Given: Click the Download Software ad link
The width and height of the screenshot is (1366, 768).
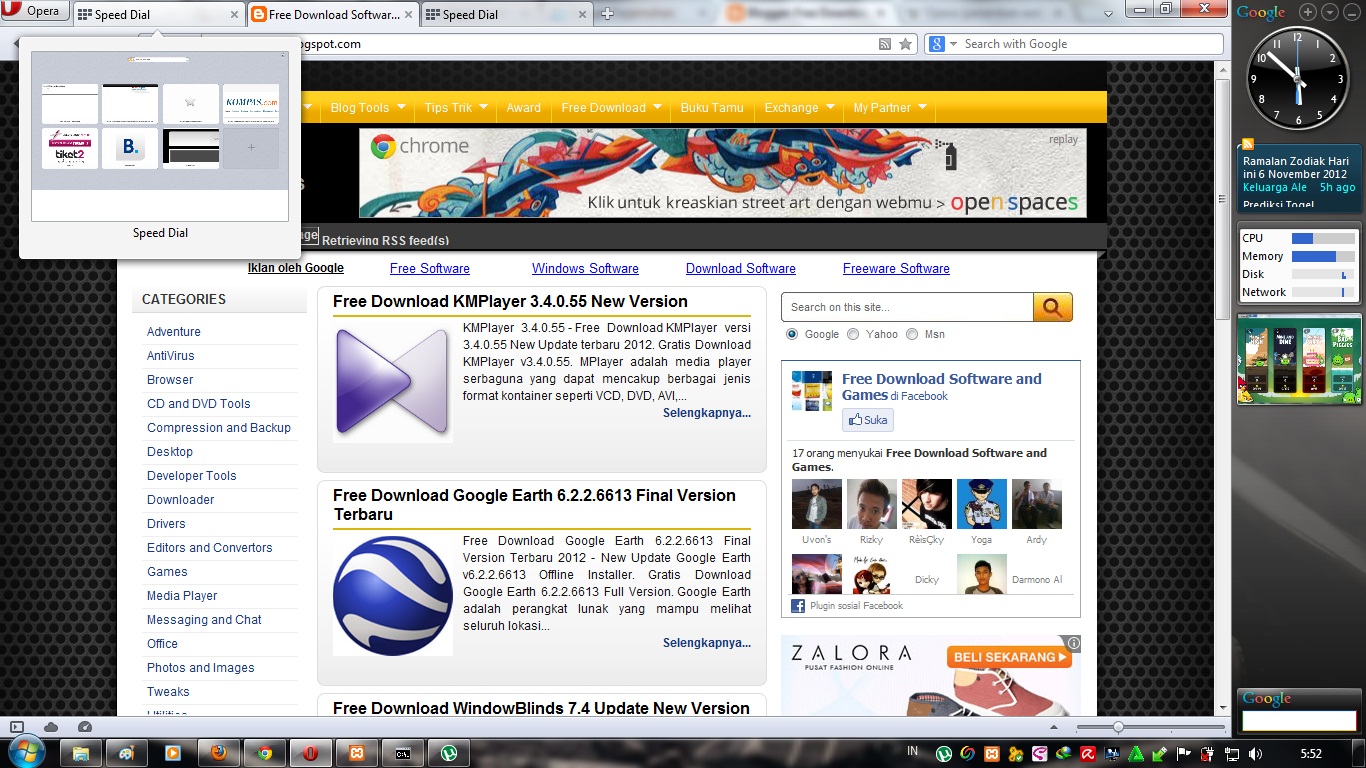Looking at the screenshot, I should (x=741, y=268).
